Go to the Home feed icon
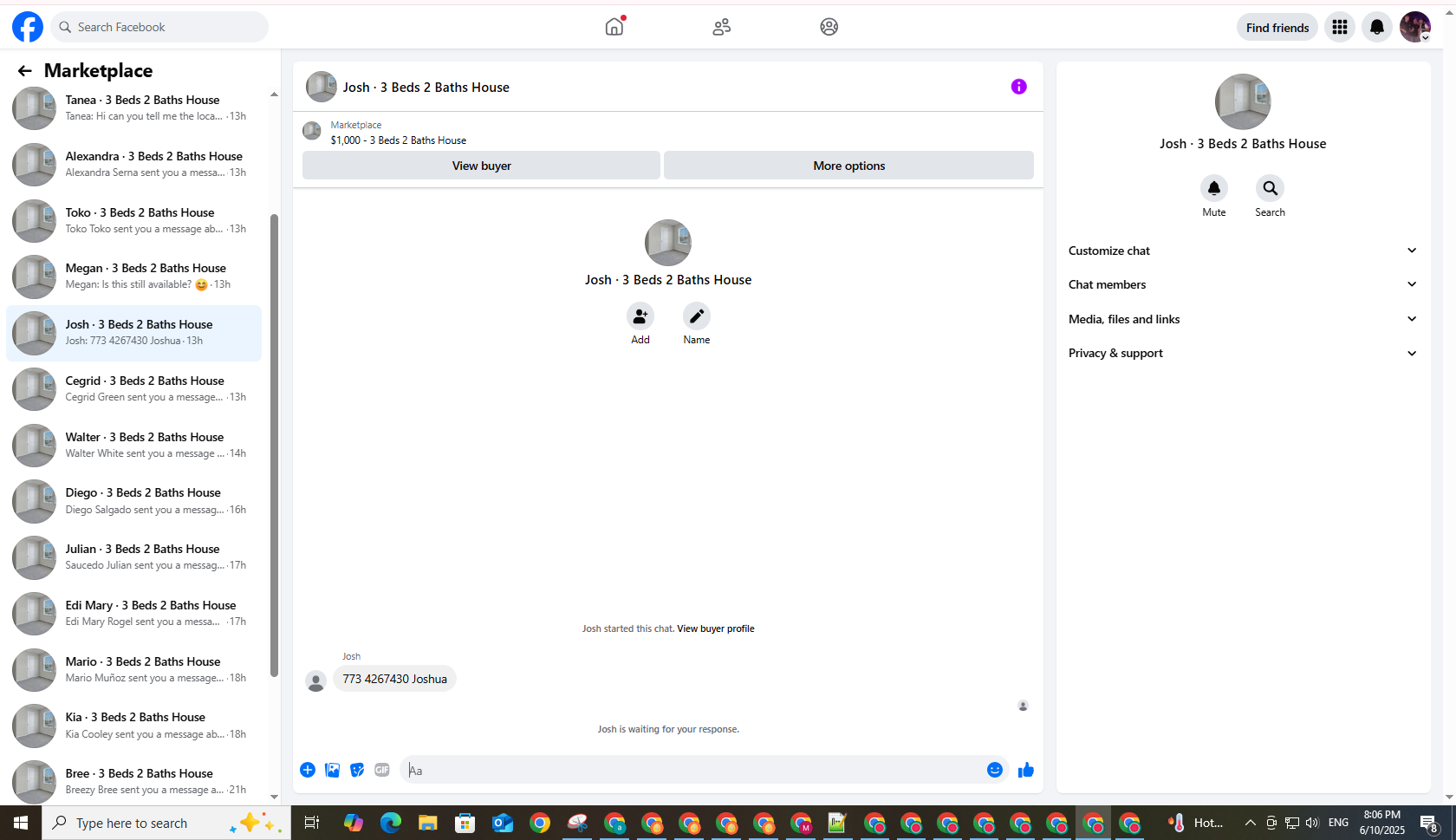The width and height of the screenshot is (1456, 840). click(614, 27)
